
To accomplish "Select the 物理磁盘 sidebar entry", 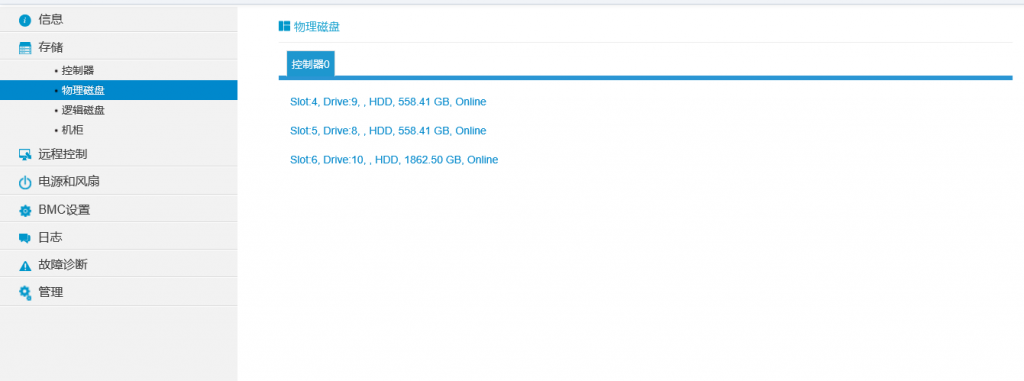I will click(118, 90).
